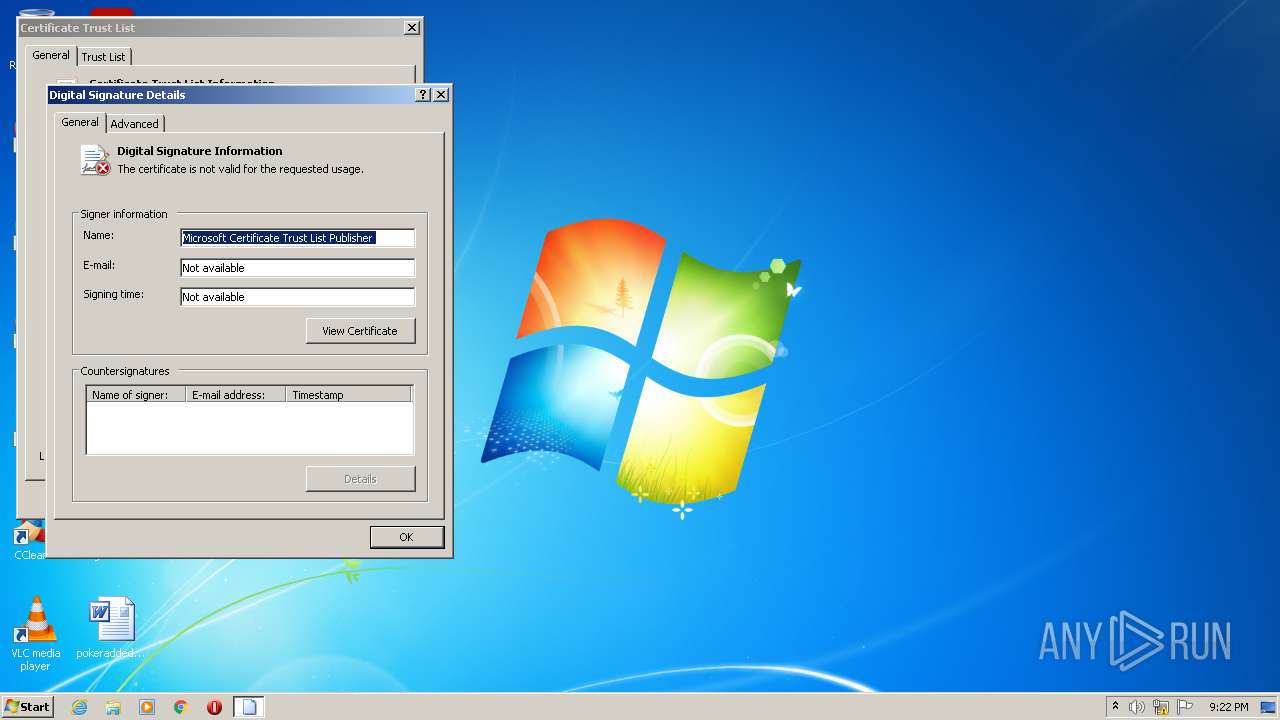
Task: Click the Show desktop button
Action: (1269, 707)
